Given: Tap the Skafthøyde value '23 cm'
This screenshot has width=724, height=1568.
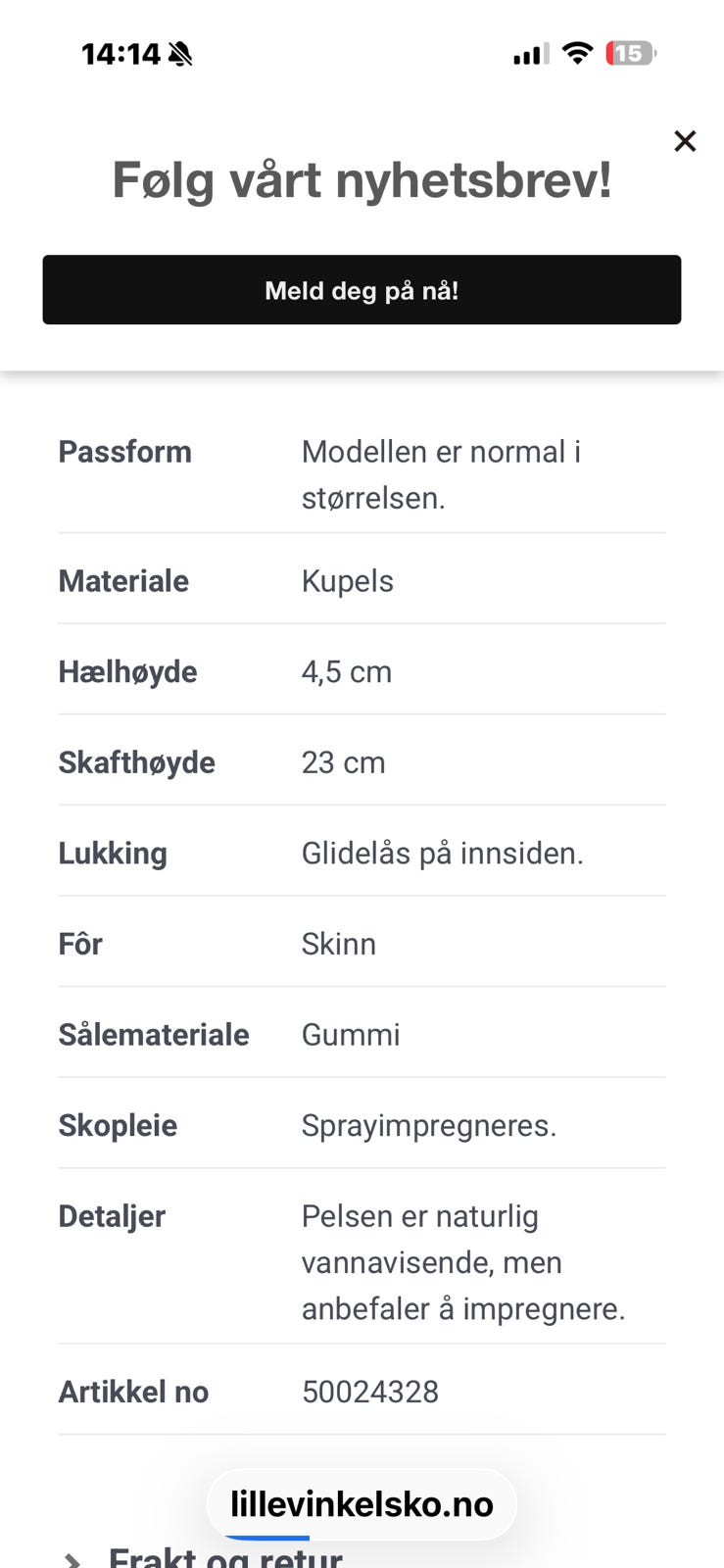Looking at the screenshot, I should [343, 762].
